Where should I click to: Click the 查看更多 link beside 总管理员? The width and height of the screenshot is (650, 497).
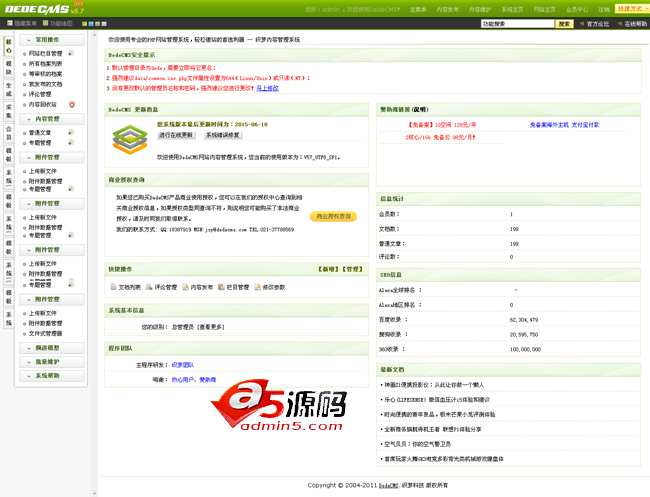click(x=211, y=327)
